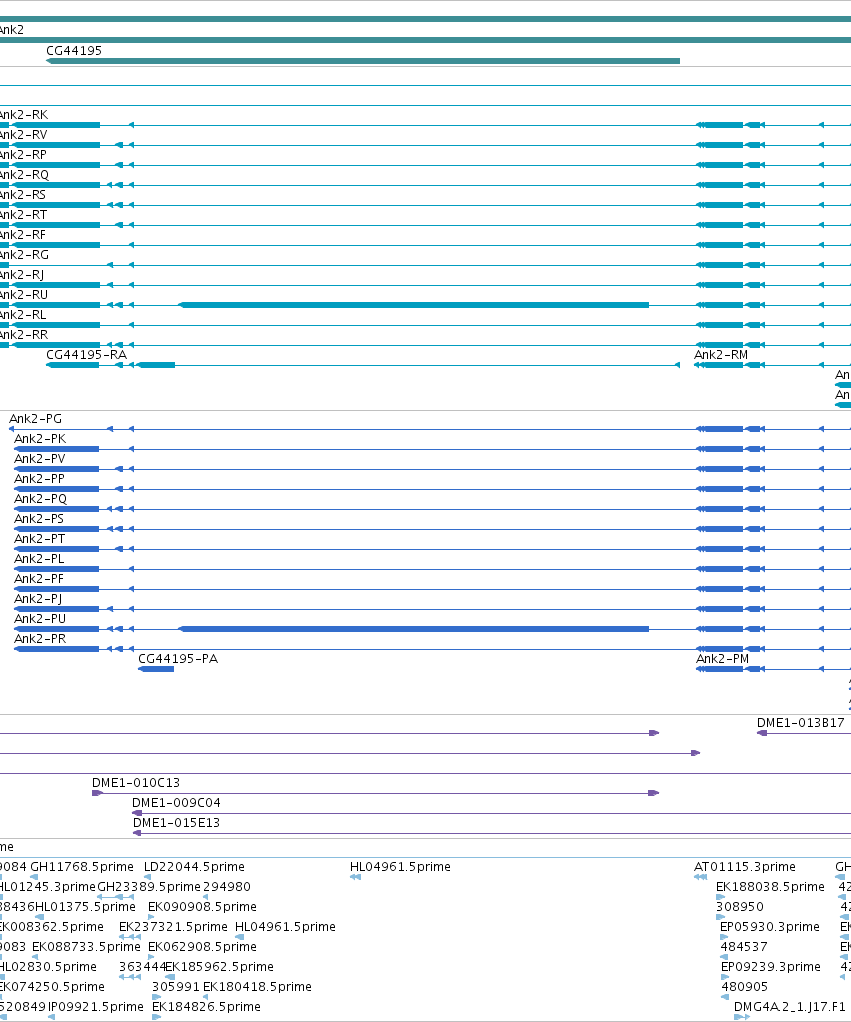Open the Ank2-RU transcript label

tap(24, 295)
